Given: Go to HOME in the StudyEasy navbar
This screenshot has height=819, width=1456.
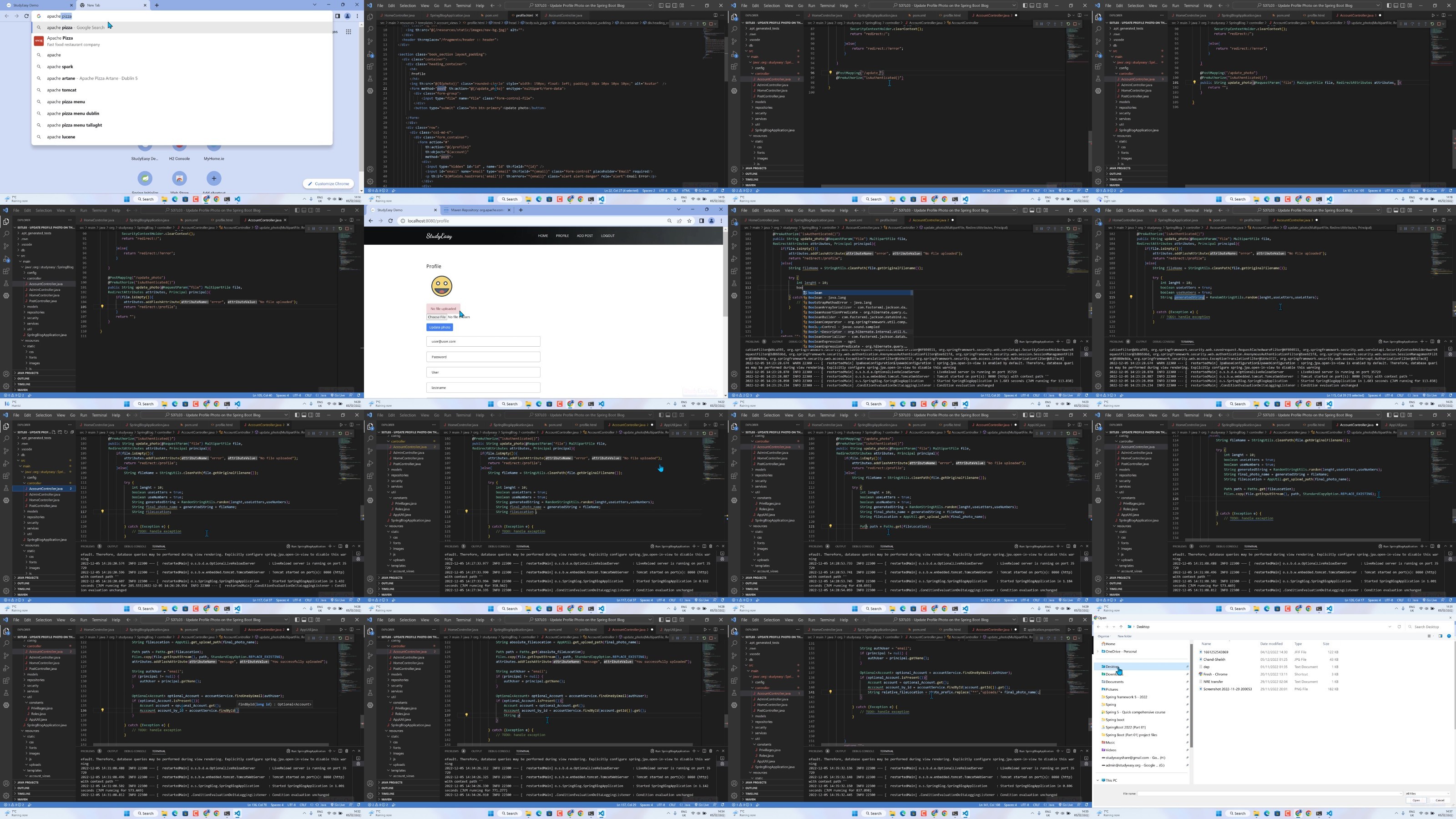Looking at the screenshot, I should [x=543, y=236].
